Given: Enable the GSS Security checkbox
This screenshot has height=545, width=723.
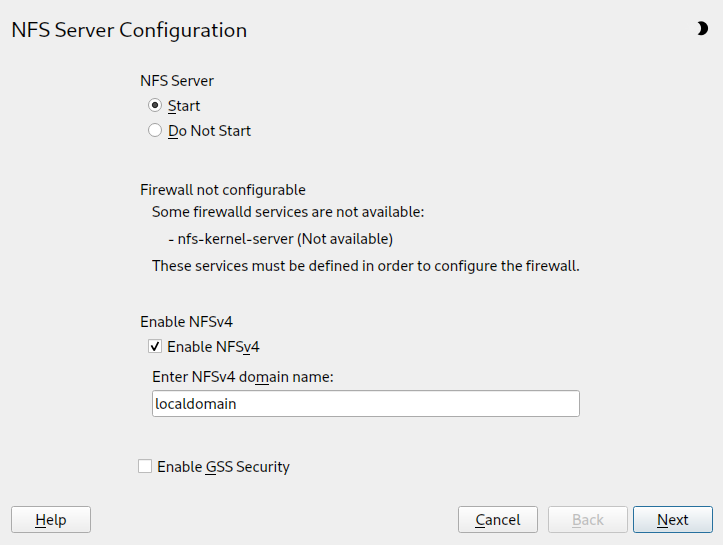Looking at the screenshot, I should click(x=146, y=466).
